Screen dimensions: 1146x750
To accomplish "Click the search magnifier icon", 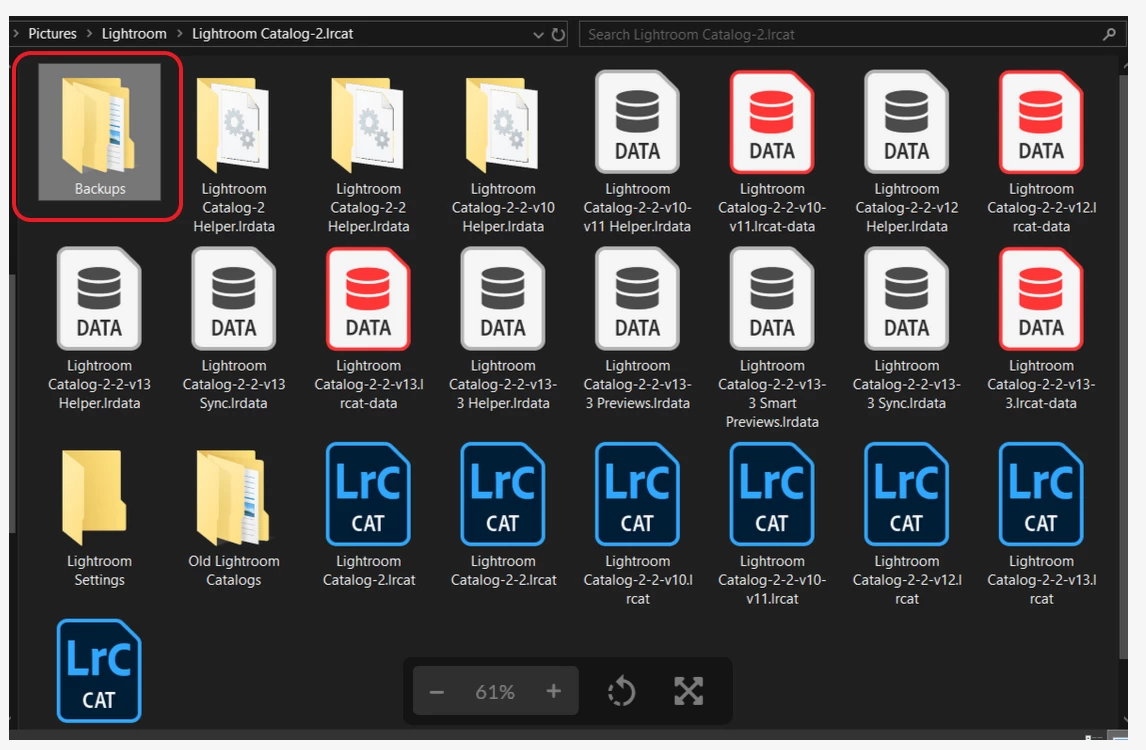I will coord(1109,34).
